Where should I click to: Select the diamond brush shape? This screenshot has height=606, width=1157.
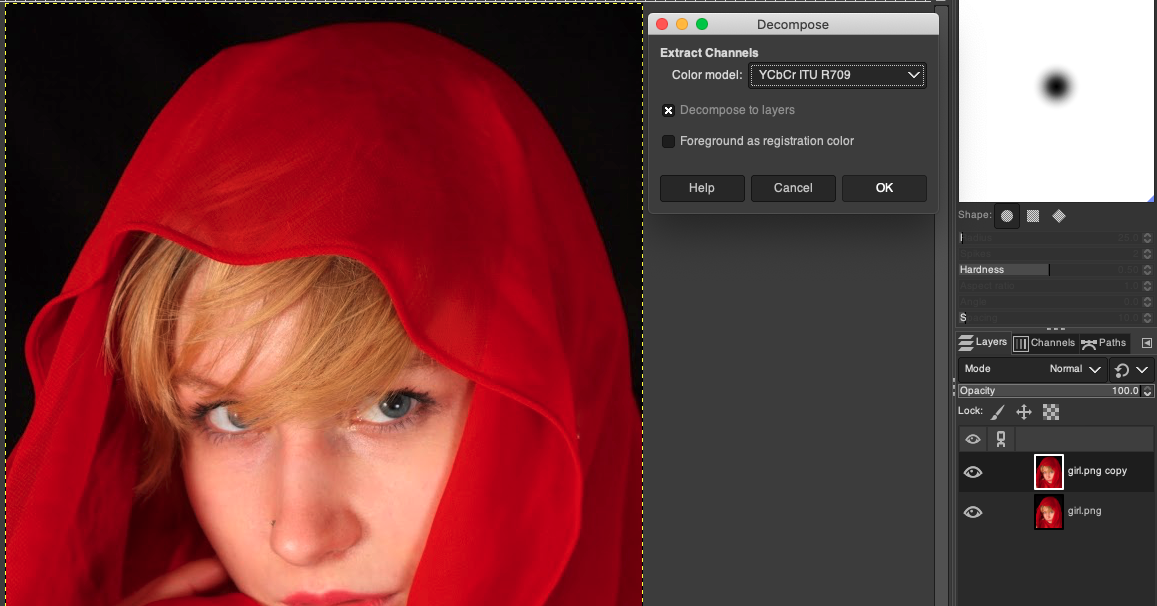(x=1059, y=216)
